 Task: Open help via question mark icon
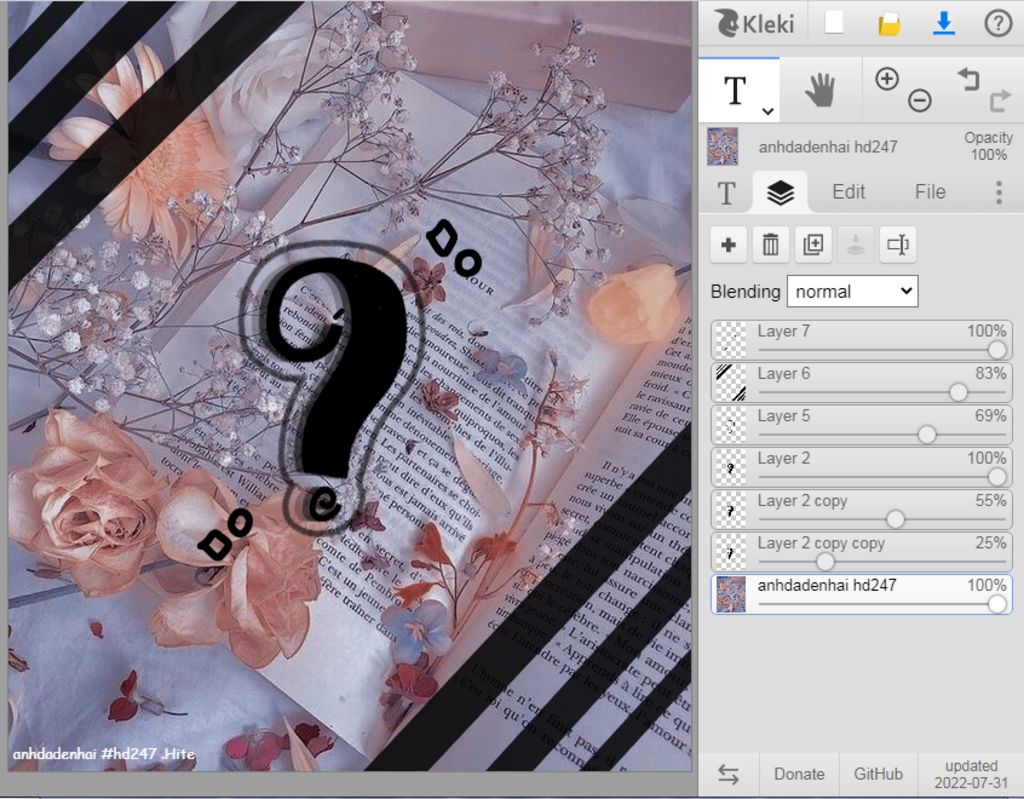pyautogui.click(x=997, y=24)
